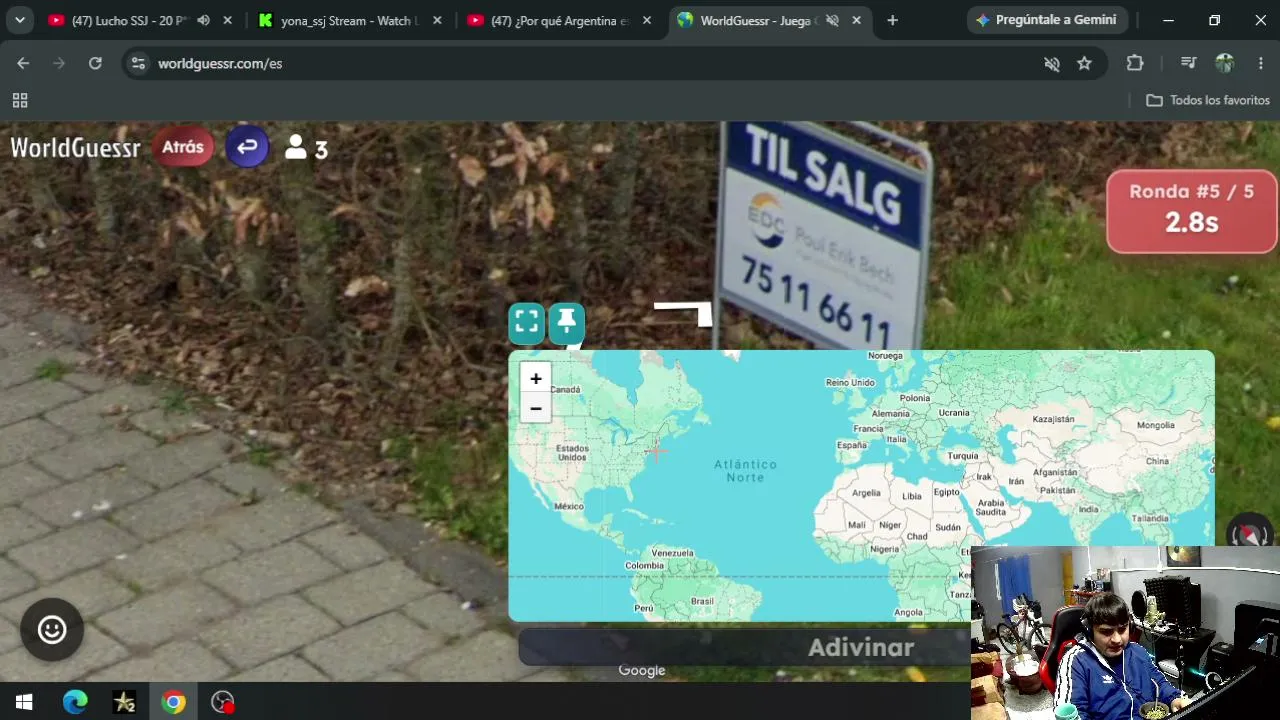1280x720 pixels.
Task: Switch to the yona_ssj Stream tab
Action: point(340,20)
